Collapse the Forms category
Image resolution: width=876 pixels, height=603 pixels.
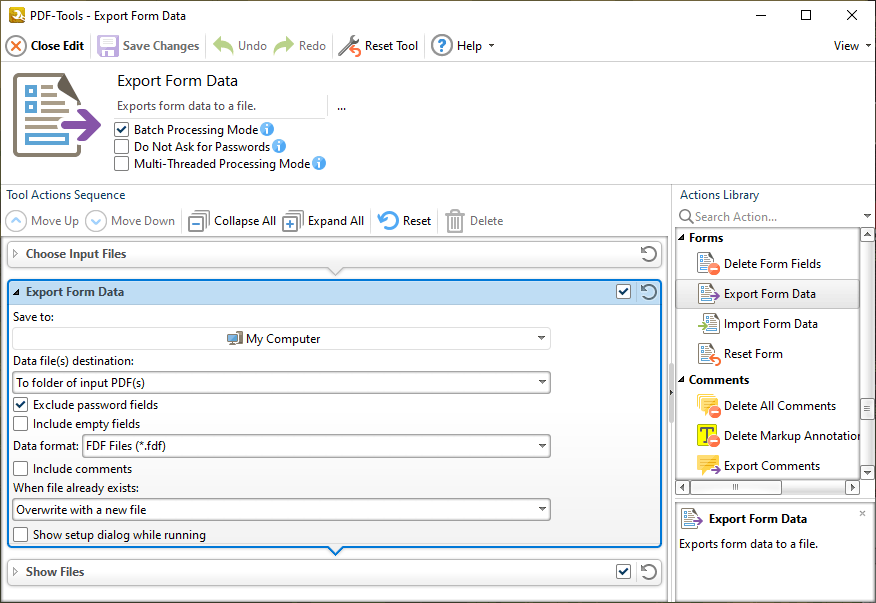681,238
